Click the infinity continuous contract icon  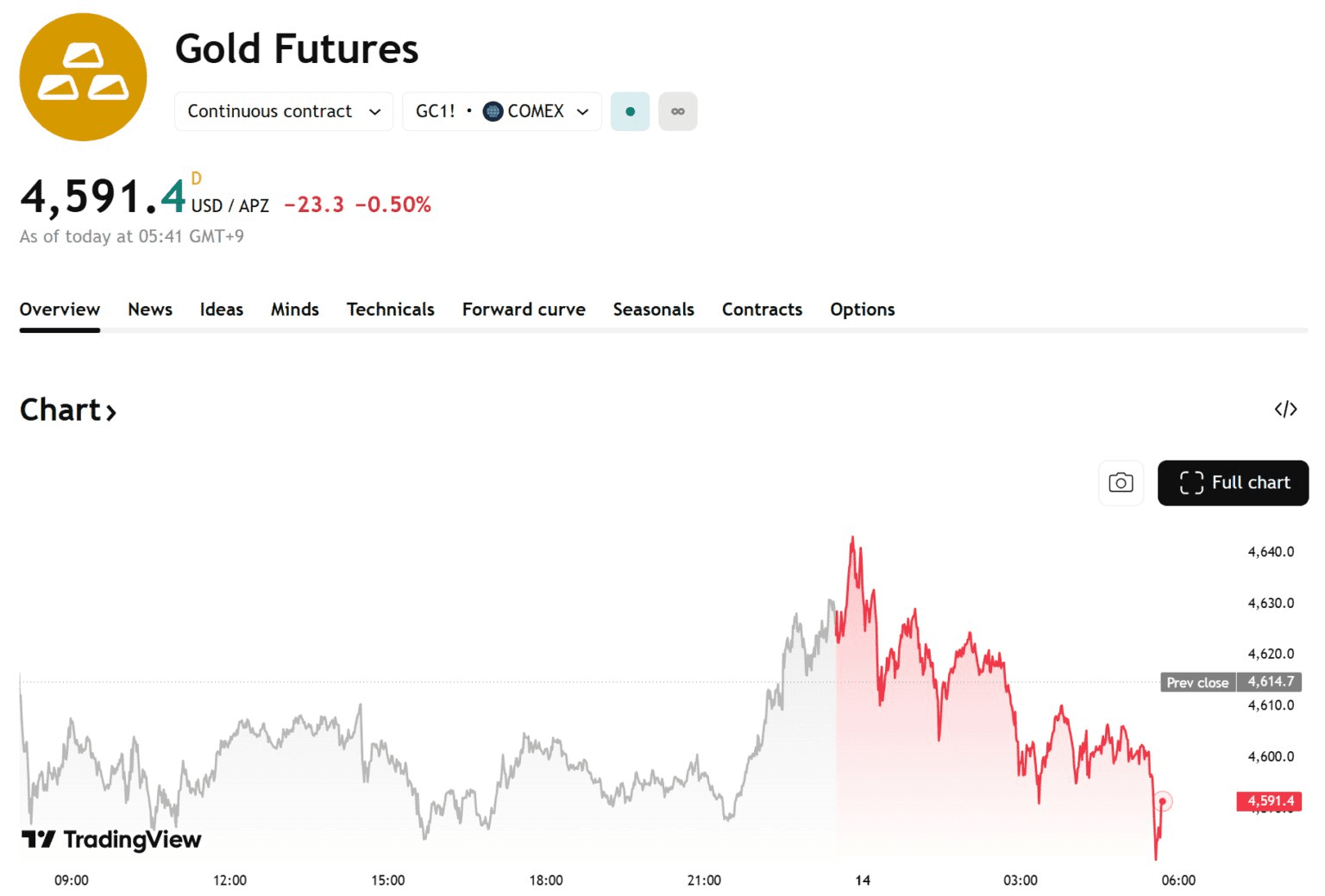[x=677, y=111]
